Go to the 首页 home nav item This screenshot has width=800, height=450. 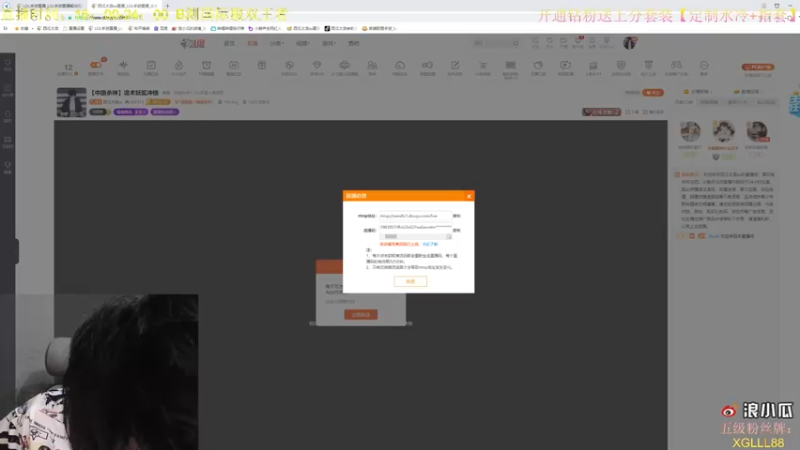(229, 43)
